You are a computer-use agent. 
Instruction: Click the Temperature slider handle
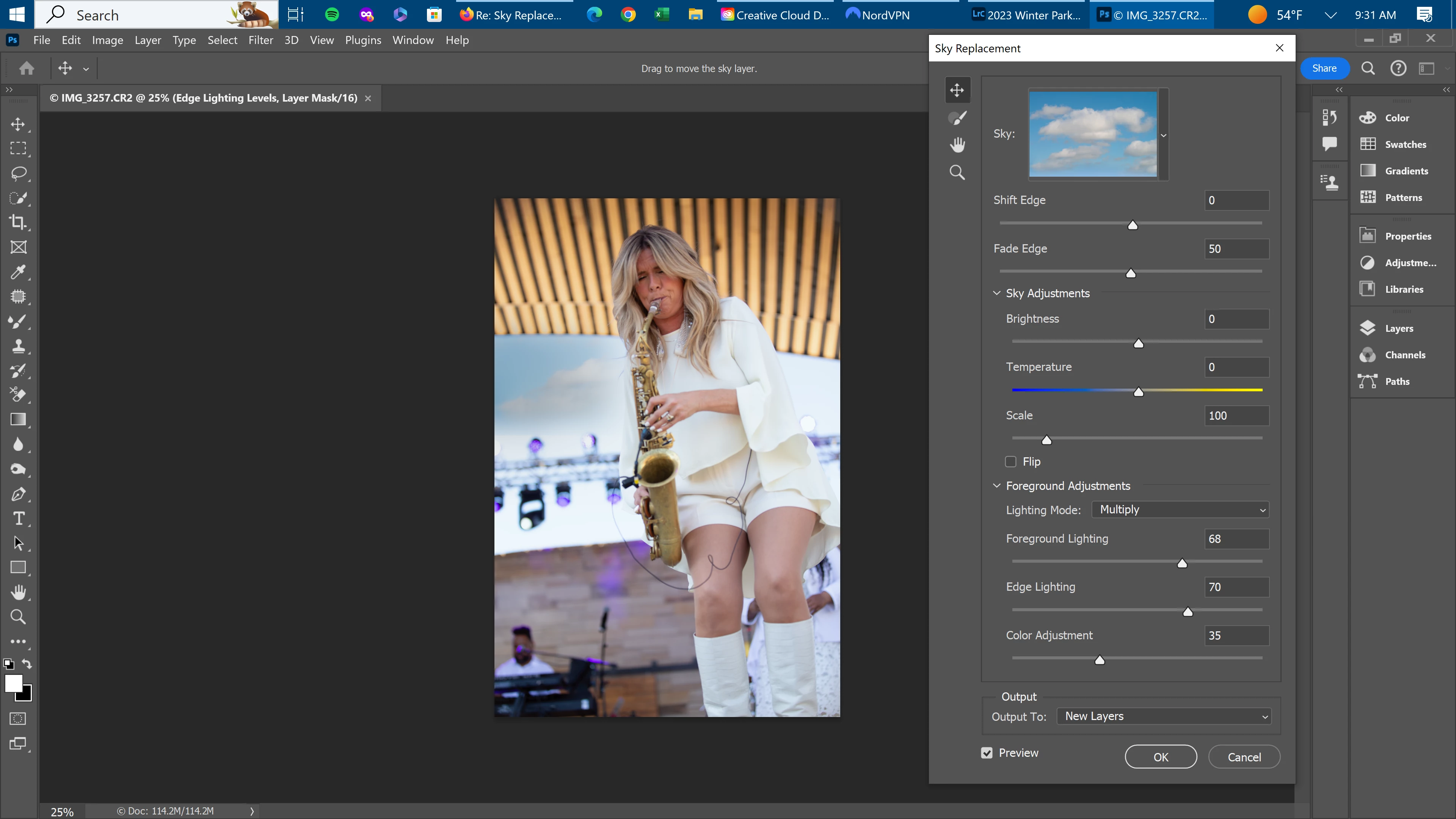(x=1138, y=392)
